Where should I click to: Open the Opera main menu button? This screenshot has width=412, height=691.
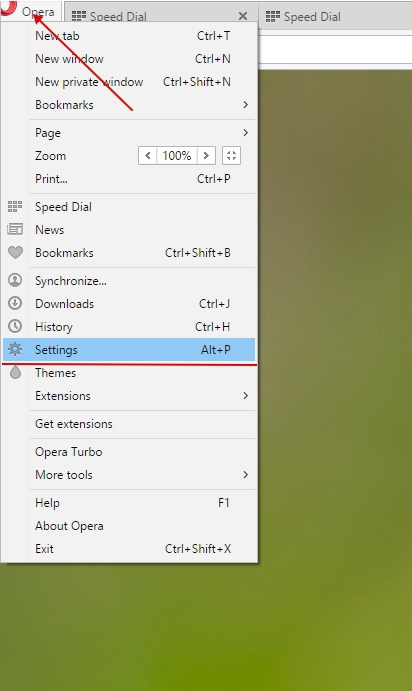coord(29,11)
